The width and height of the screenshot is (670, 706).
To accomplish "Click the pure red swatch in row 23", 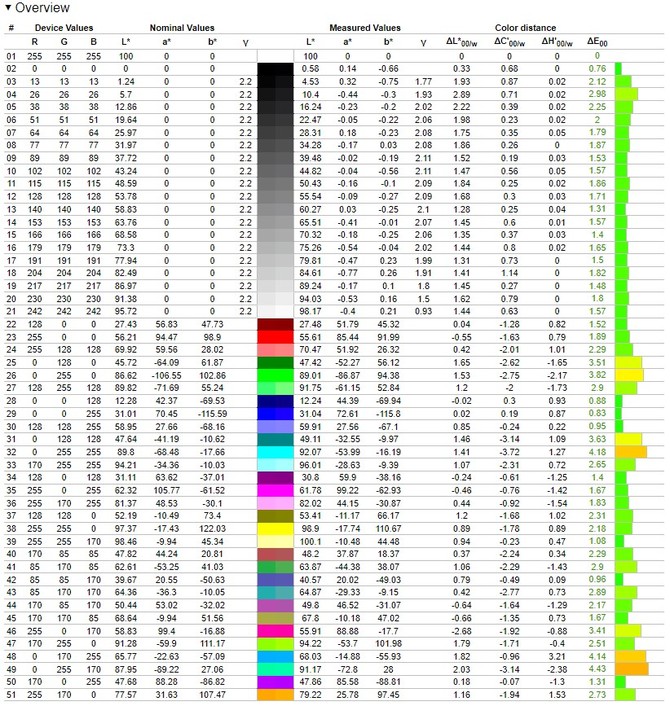I will coord(275,337).
